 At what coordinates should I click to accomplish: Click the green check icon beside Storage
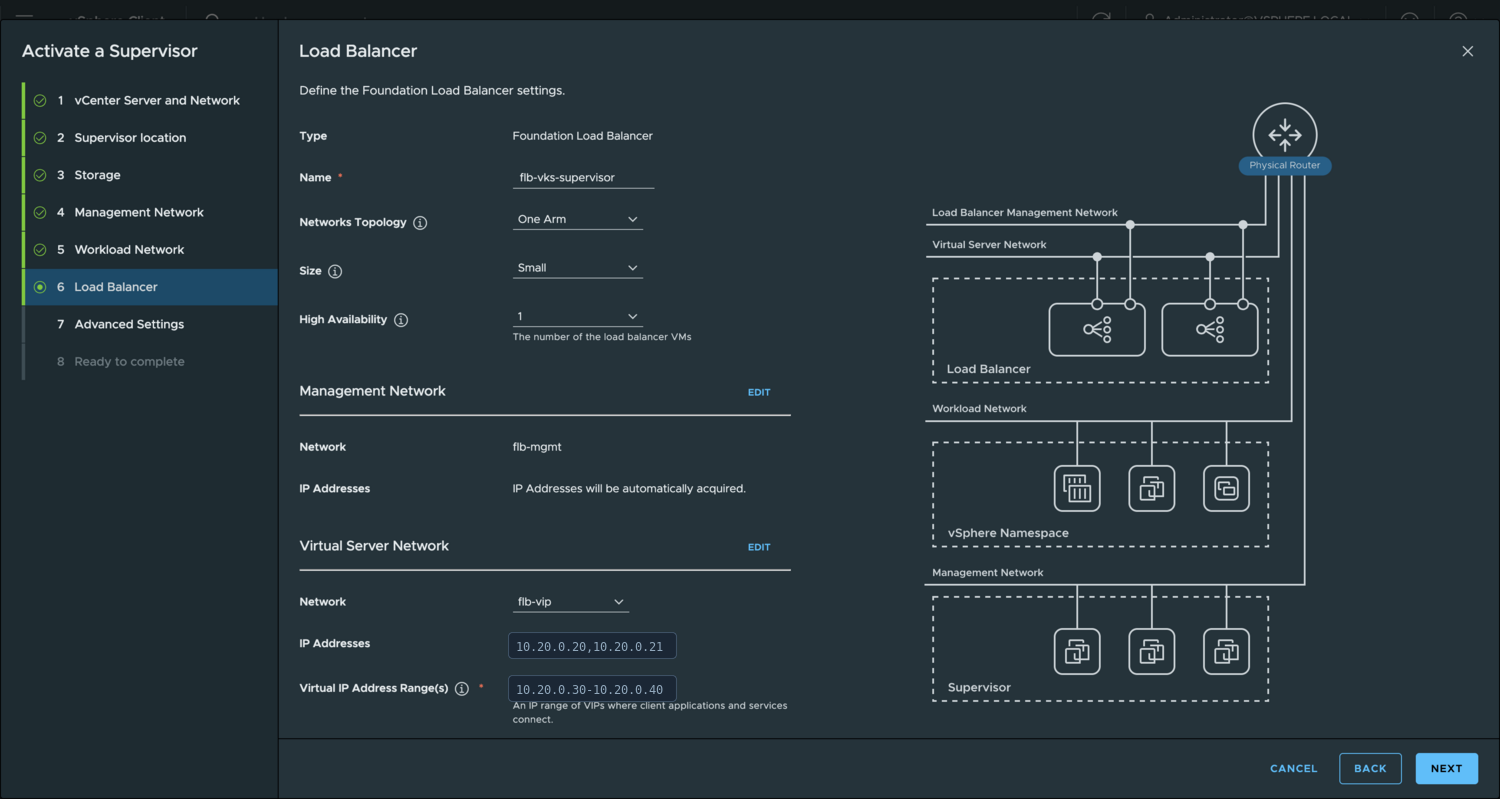tap(40, 175)
